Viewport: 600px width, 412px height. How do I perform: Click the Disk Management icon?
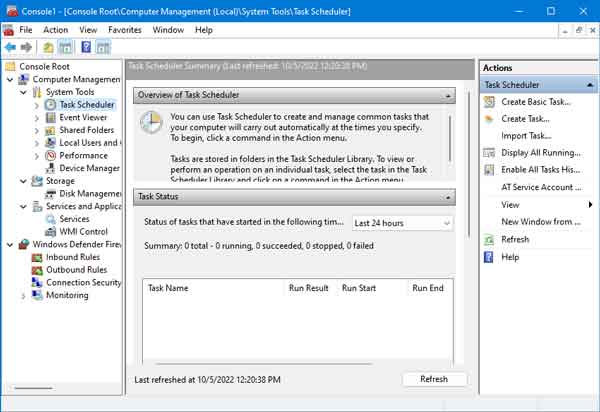pyautogui.click(x=50, y=194)
